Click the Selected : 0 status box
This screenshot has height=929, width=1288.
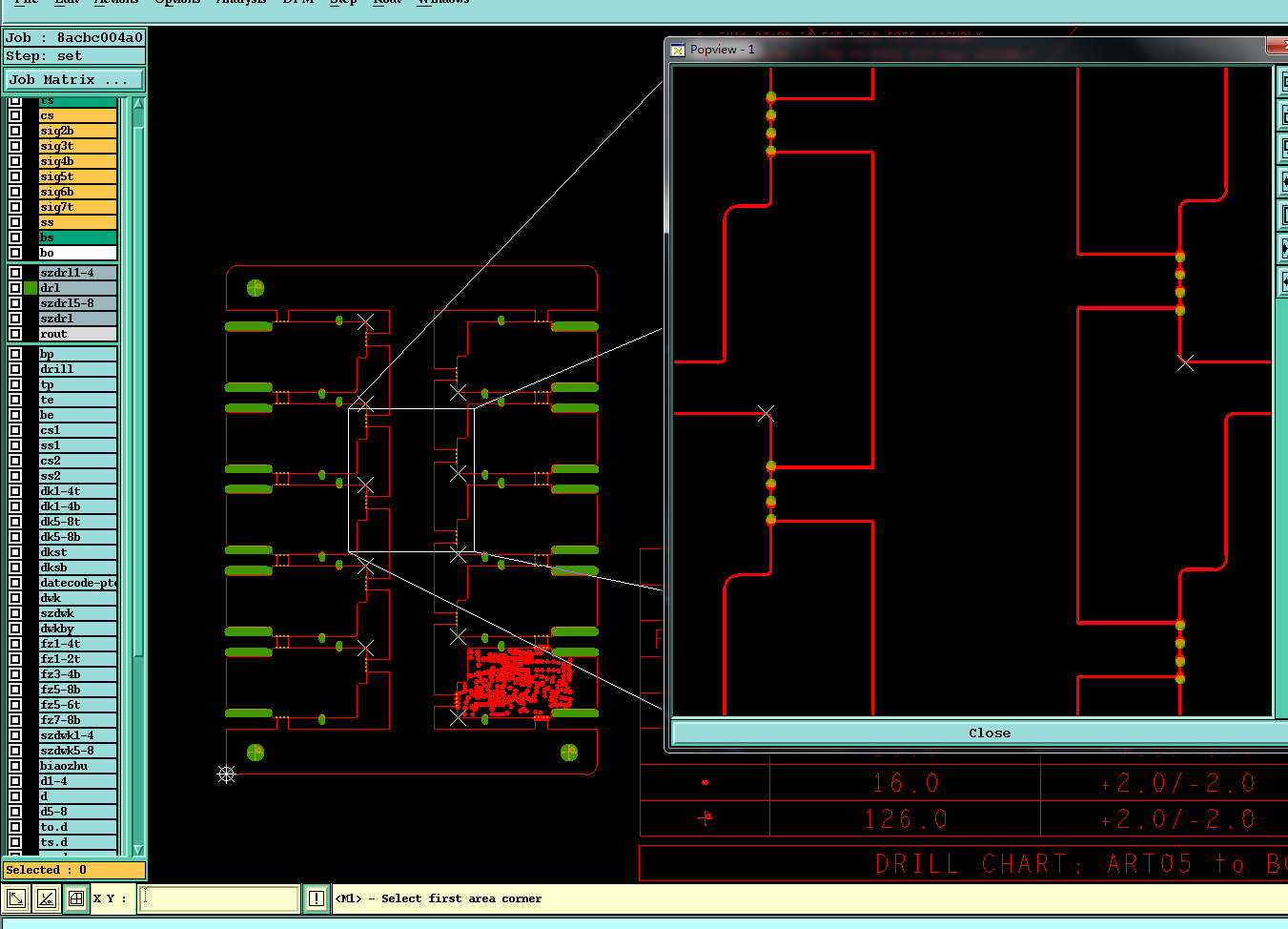click(x=74, y=870)
